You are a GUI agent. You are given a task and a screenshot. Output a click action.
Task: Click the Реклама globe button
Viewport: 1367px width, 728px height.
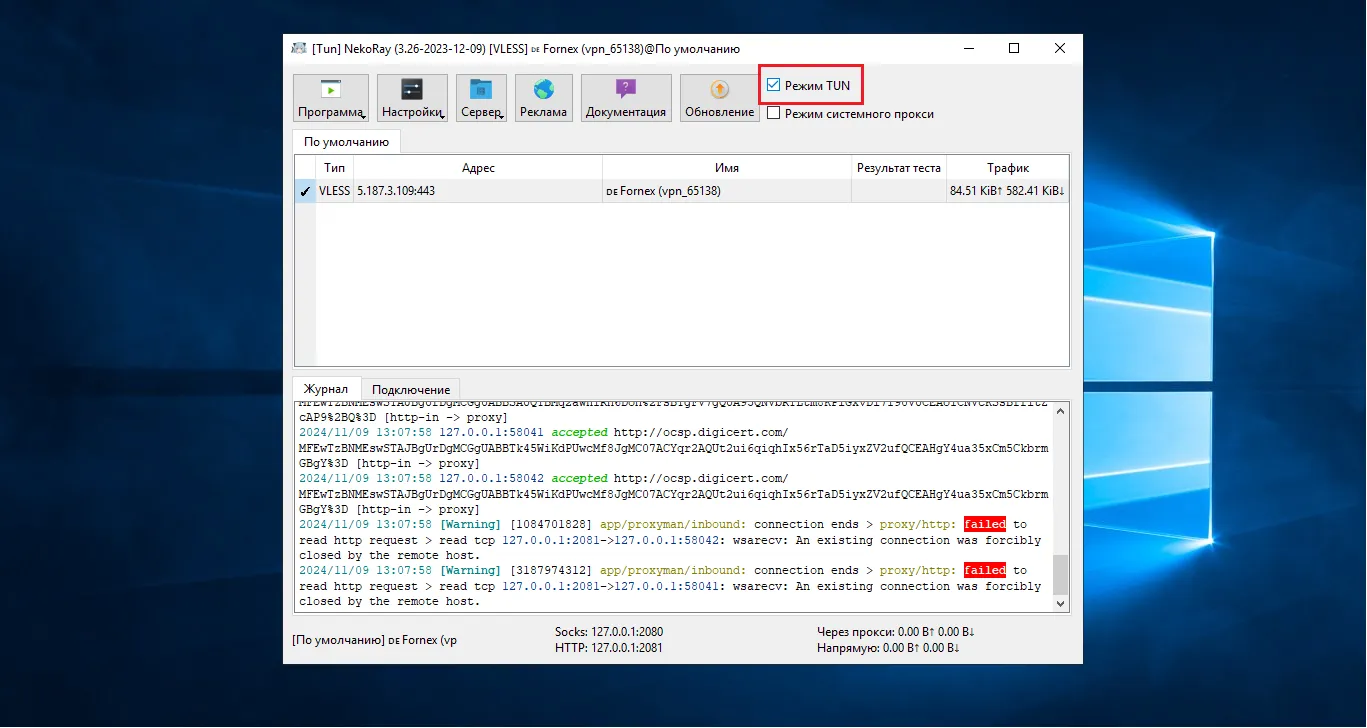point(544,98)
